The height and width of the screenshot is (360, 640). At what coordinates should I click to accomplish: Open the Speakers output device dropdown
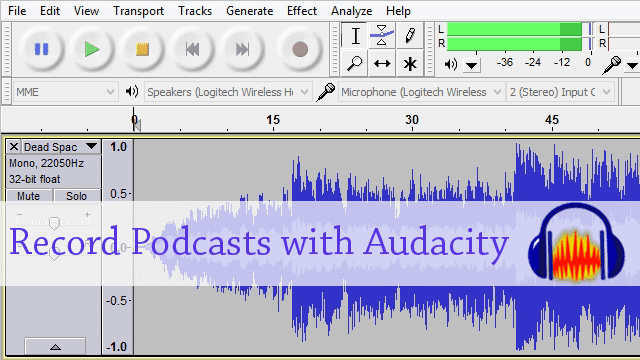(228, 92)
